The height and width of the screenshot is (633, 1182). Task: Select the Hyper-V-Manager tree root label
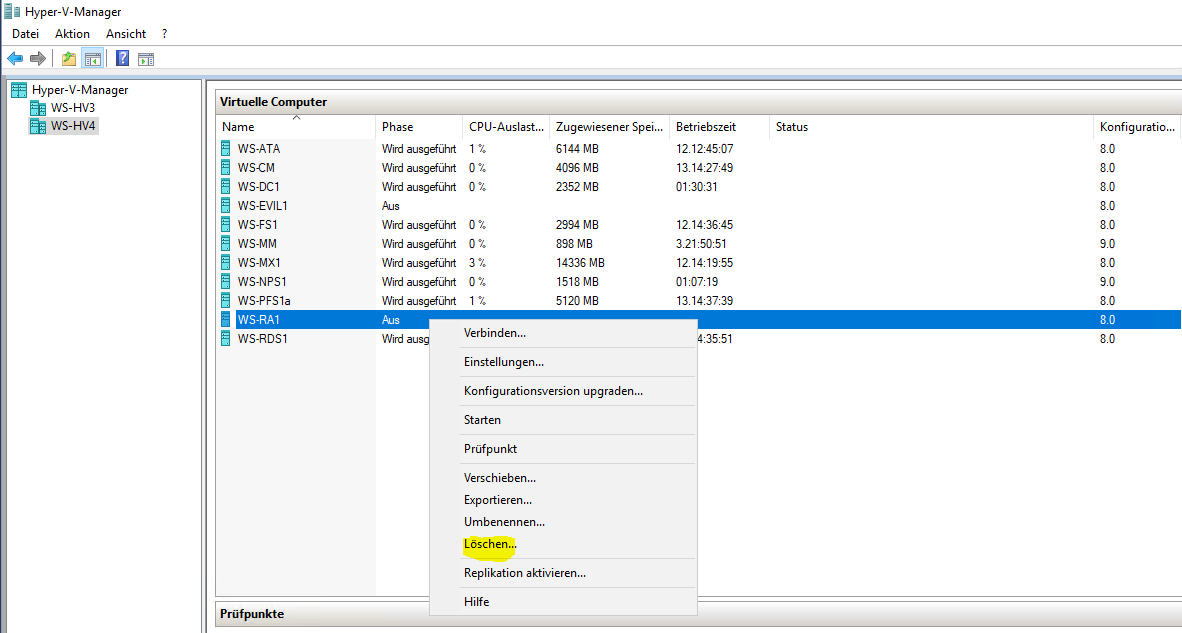(x=80, y=90)
